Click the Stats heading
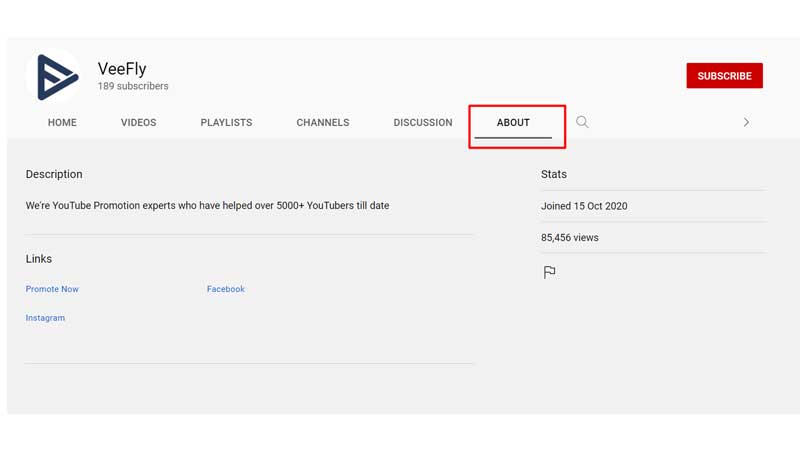Screen dimensions: 800x450 tap(554, 174)
